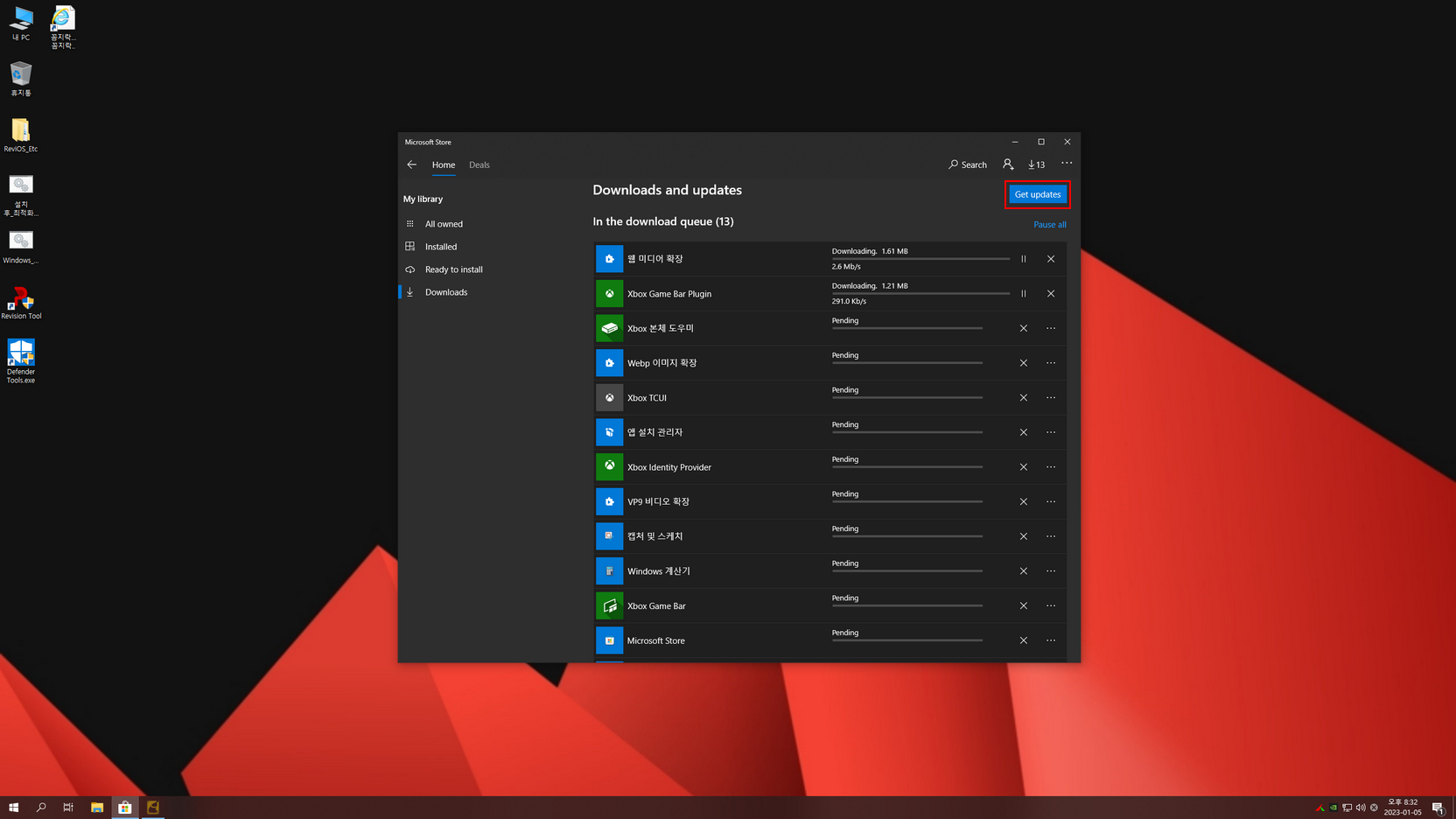The image size is (1456, 819).
Task: Click the 웹 미디어 확장 download progress bar
Action: 920,259
